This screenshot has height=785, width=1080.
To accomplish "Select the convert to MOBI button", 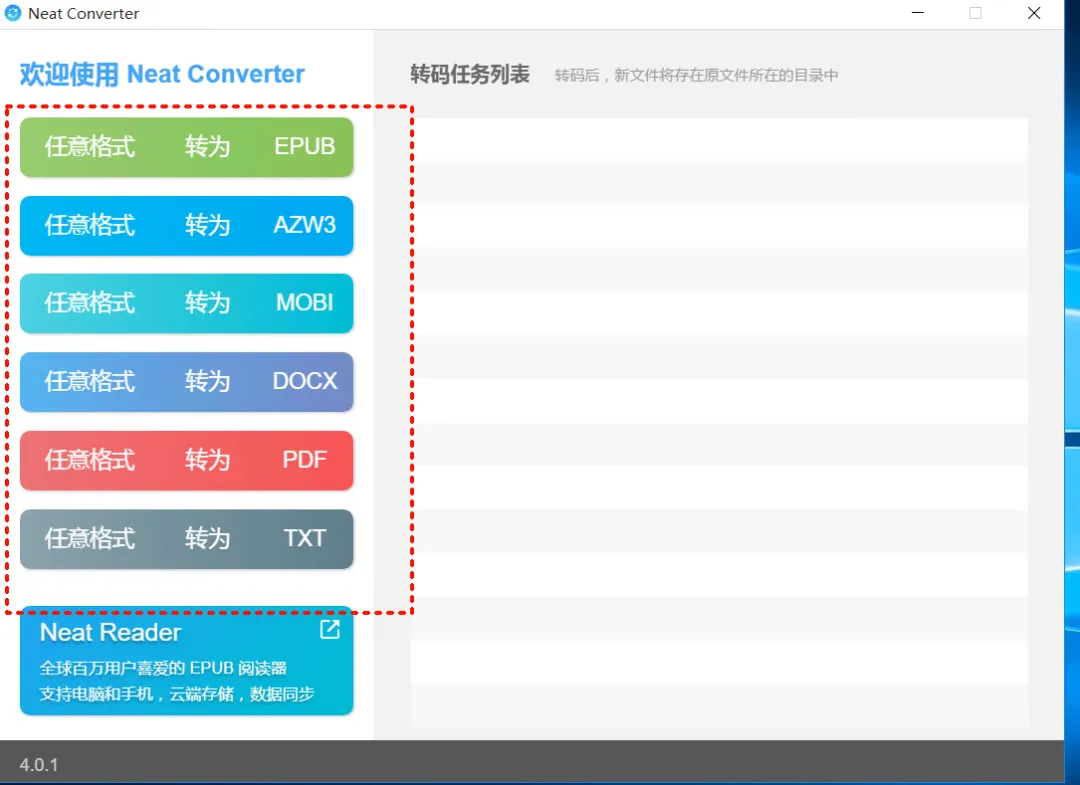I will click(187, 303).
